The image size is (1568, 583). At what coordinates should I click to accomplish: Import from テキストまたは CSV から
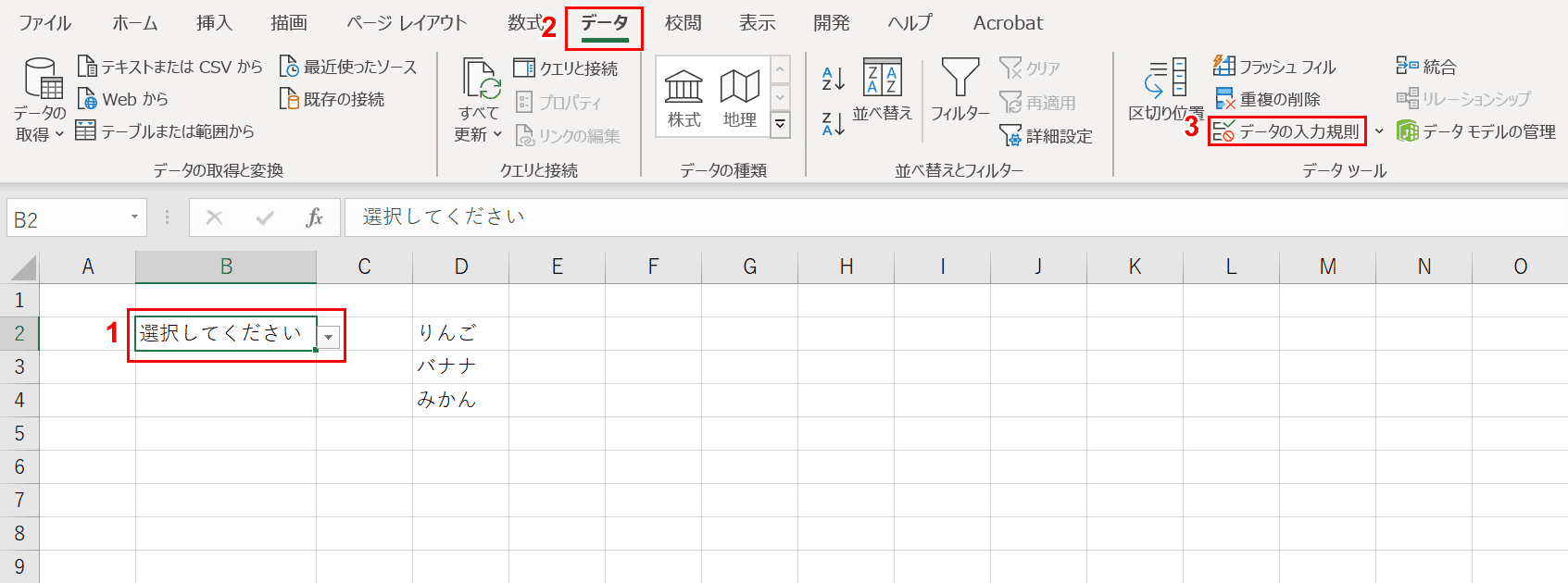[170, 67]
